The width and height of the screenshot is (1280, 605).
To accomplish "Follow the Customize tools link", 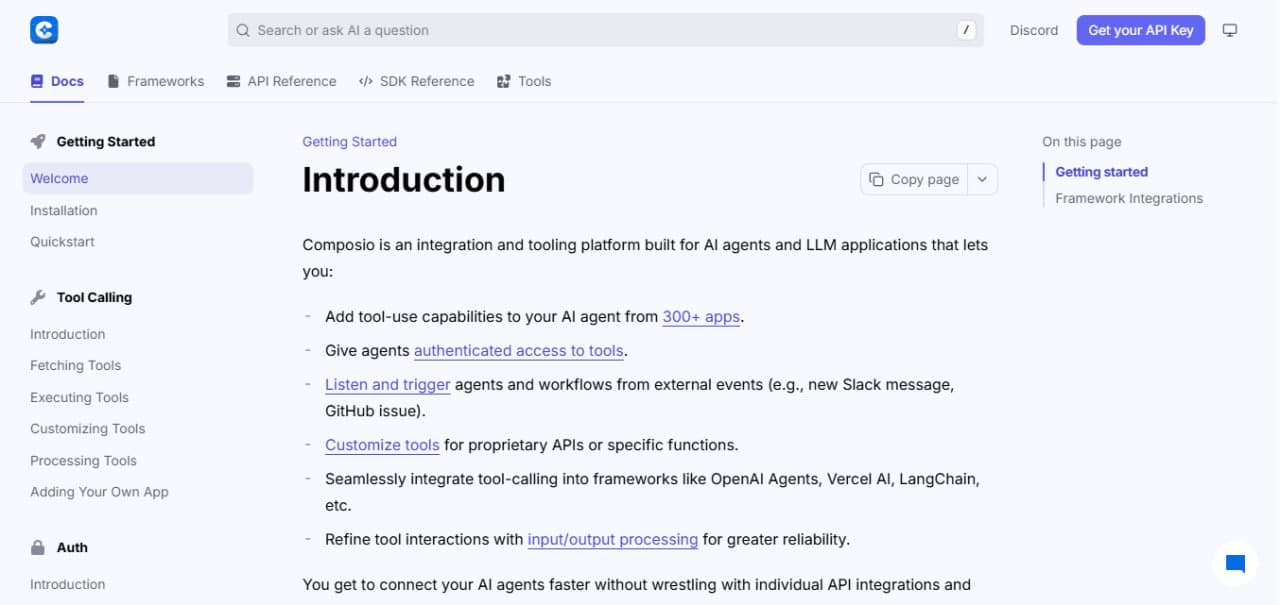I will 382,445.
